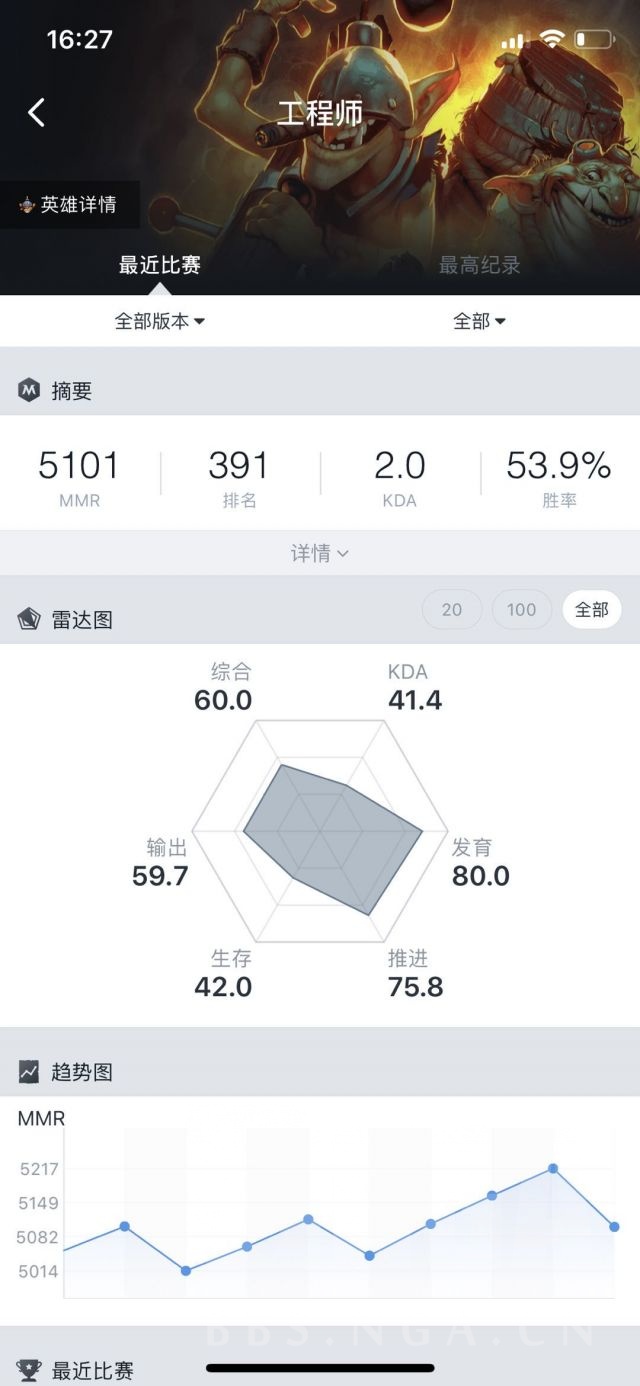Tap the radar chart pentagon icon
Viewport: 640px width, 1386px height.
tap(29, 619)
